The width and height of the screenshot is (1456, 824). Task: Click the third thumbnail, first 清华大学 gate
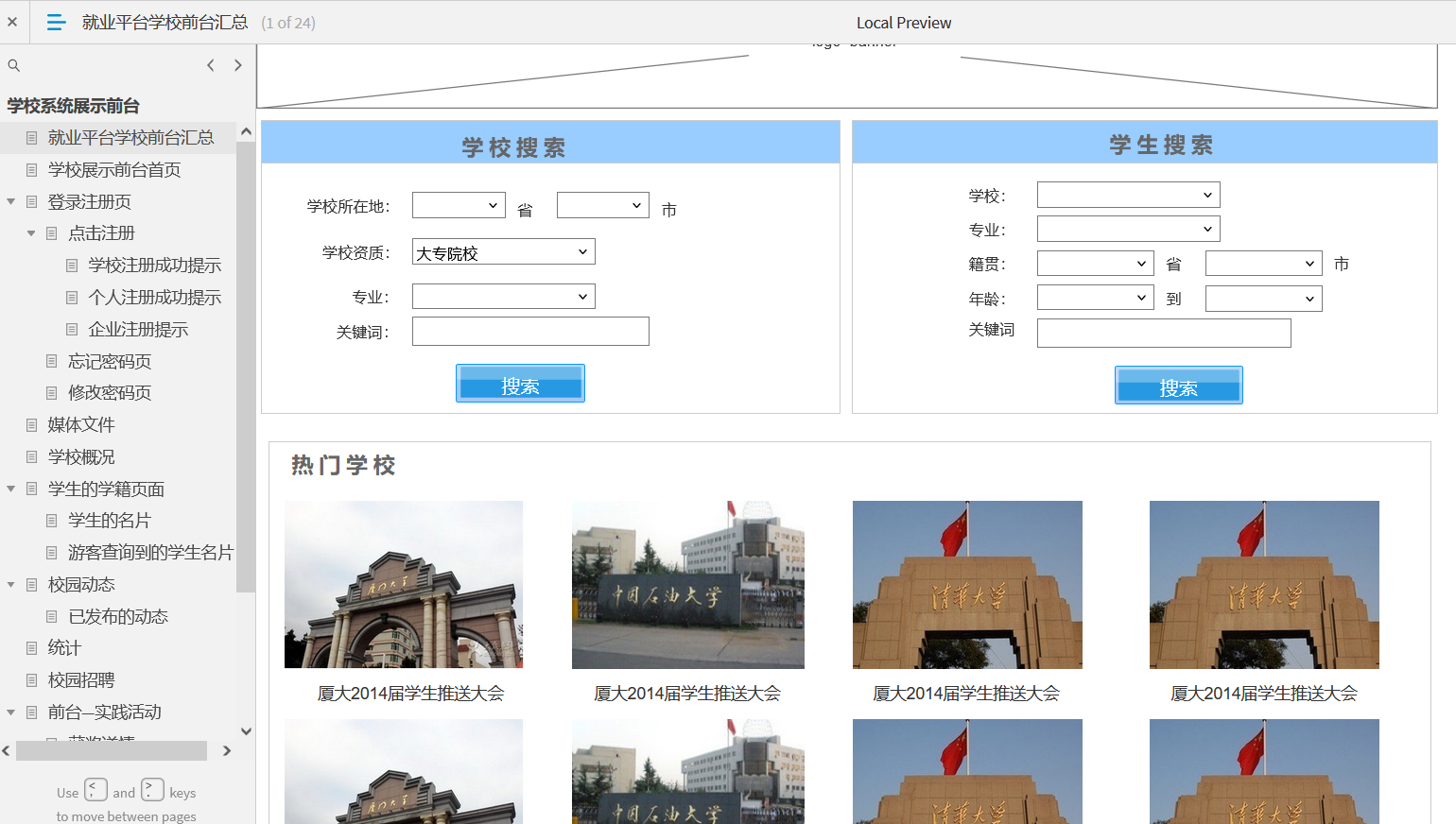[967, 585]
